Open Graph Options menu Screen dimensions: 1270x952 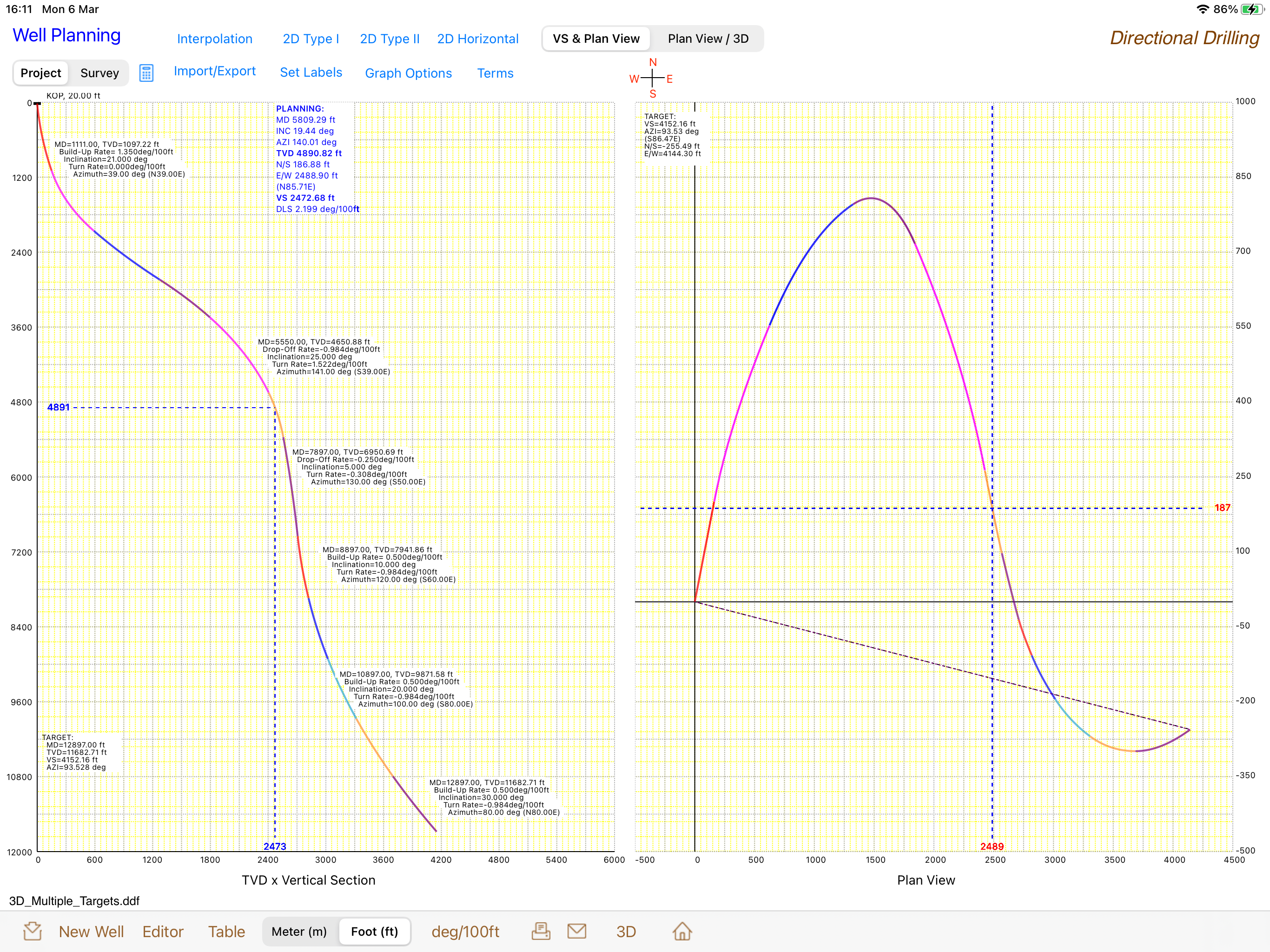(x=408, y=73)
